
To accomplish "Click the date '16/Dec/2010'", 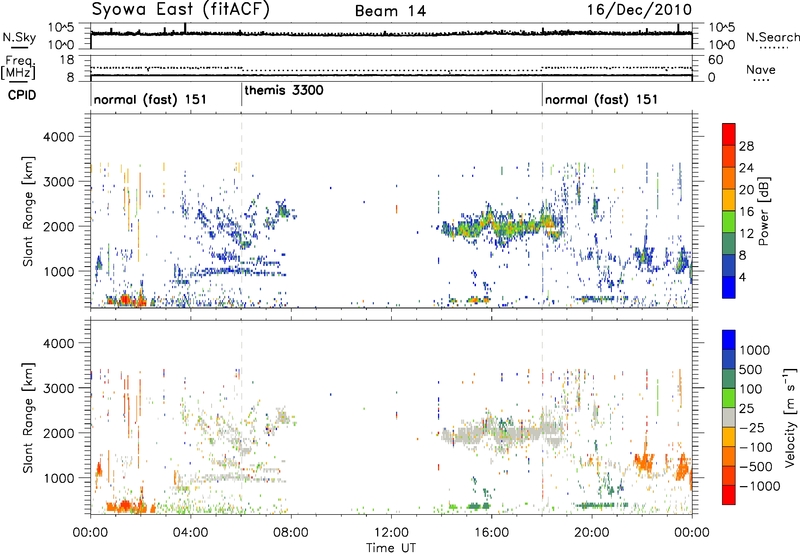I will point(639,9).
